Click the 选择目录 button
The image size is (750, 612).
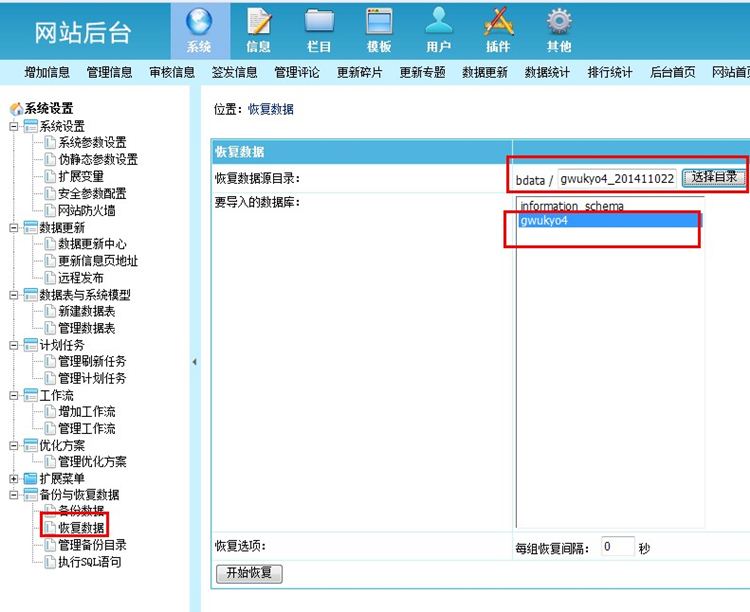click(x=714, y=177)
